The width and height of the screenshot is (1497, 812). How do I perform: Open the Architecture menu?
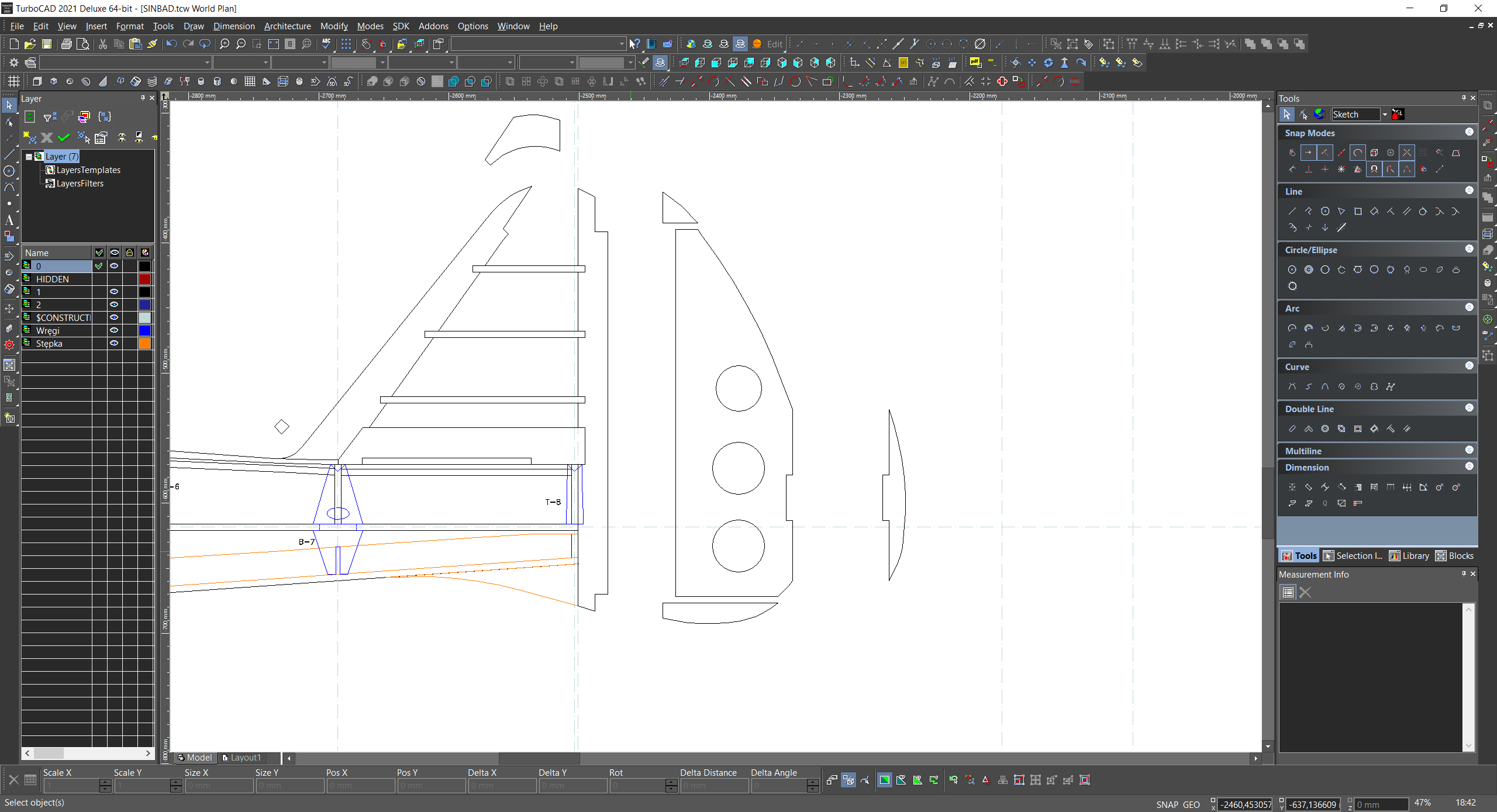click(287, 26)
